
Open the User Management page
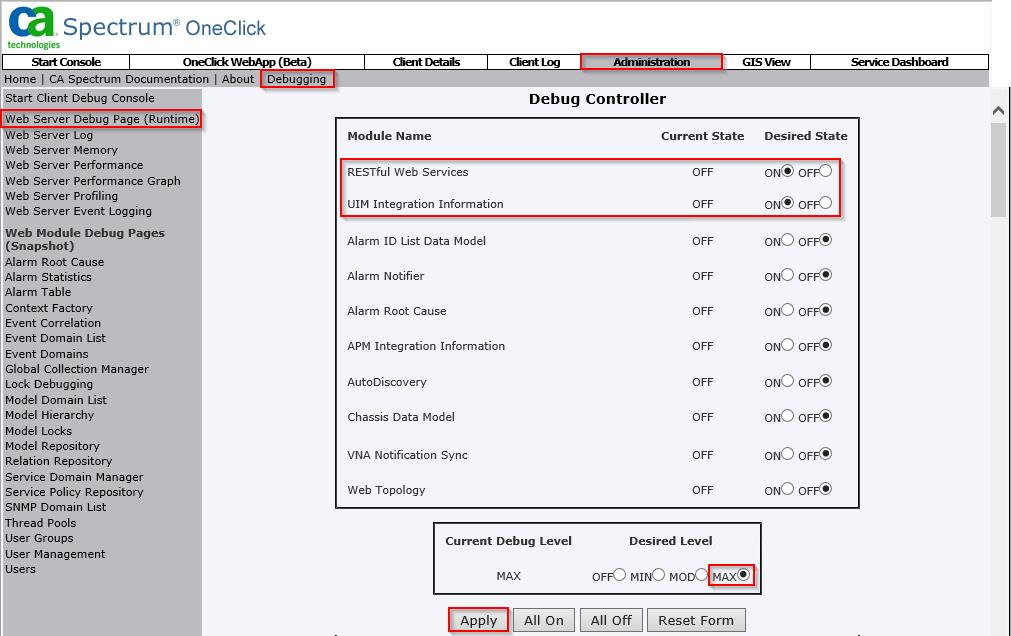point(55,554)
